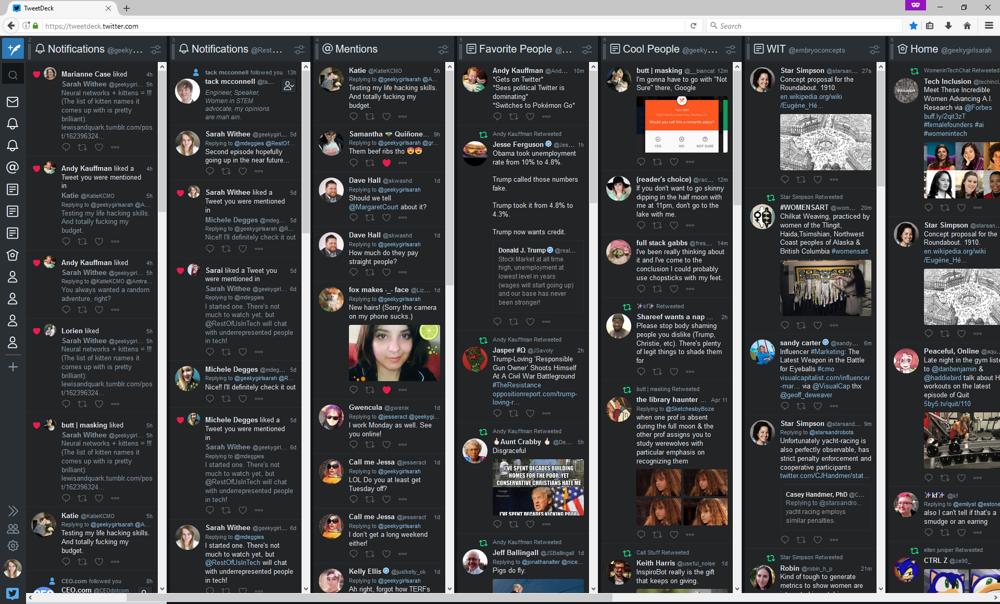The image size is (1000, 604).
Task: Open browser downloads arrow icon
Action: point(948,26)
